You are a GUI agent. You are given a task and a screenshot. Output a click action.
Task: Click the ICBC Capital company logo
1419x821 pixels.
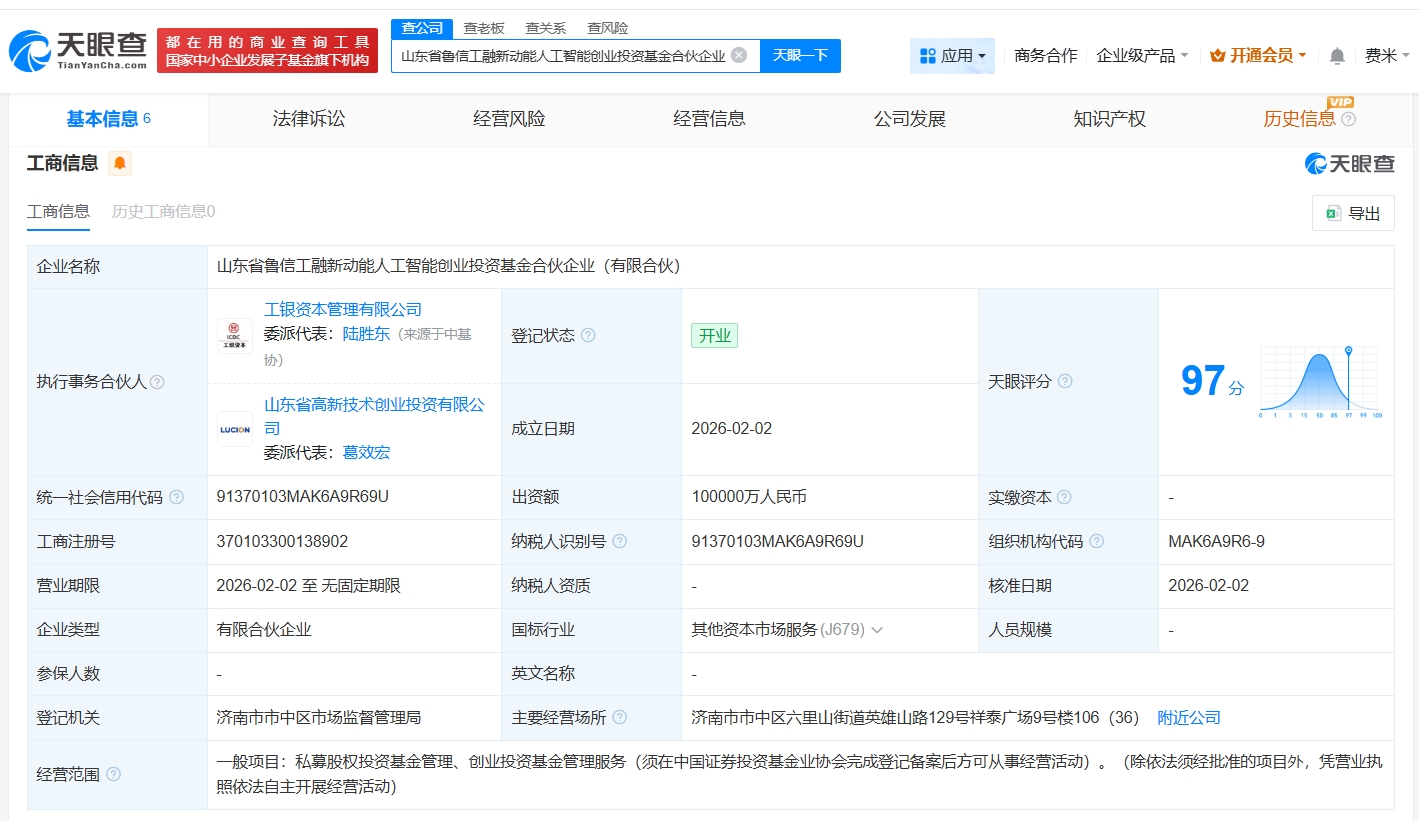pyautogui.click(x=235, y=335)
